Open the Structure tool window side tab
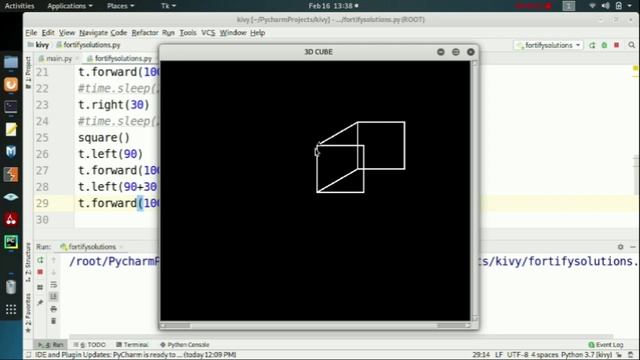The image size is (640, 360). (x=28, y=262)
